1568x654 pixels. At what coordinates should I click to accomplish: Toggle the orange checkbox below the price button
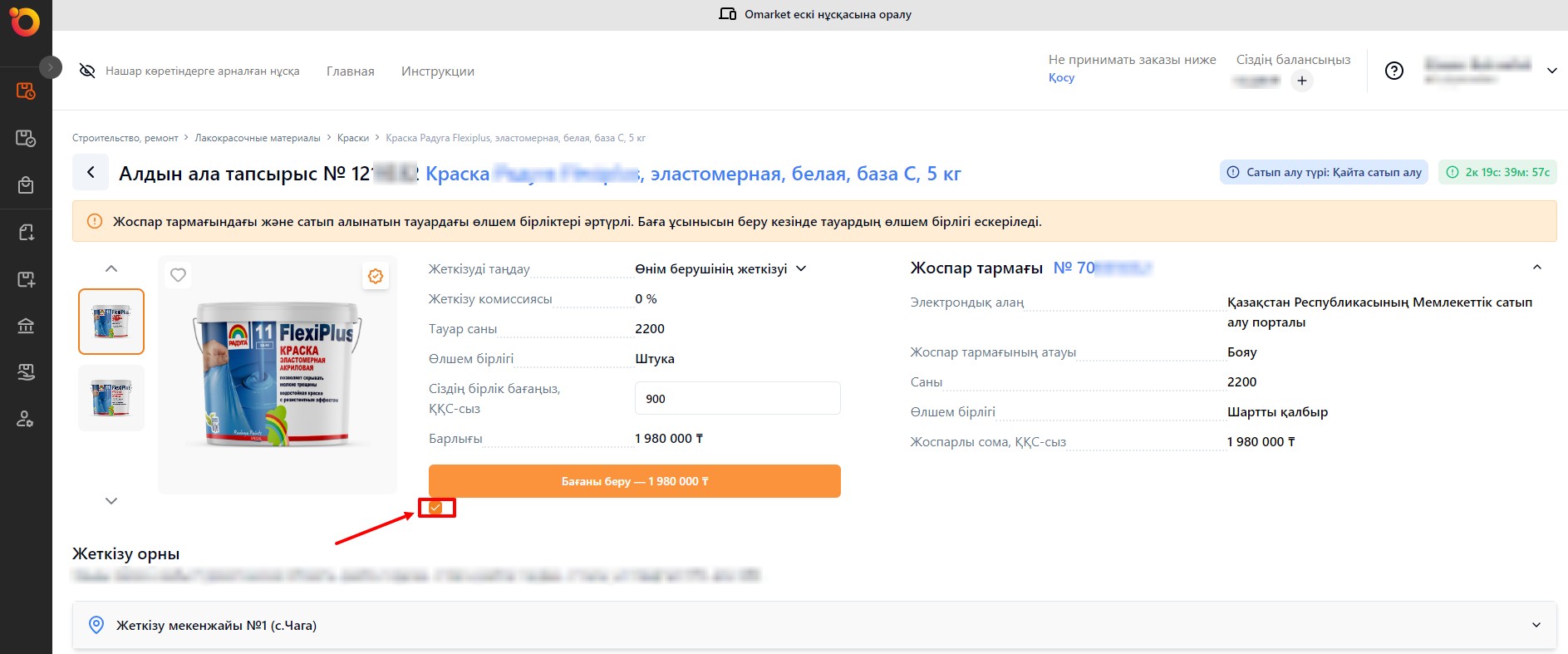[x=436, y=507]
